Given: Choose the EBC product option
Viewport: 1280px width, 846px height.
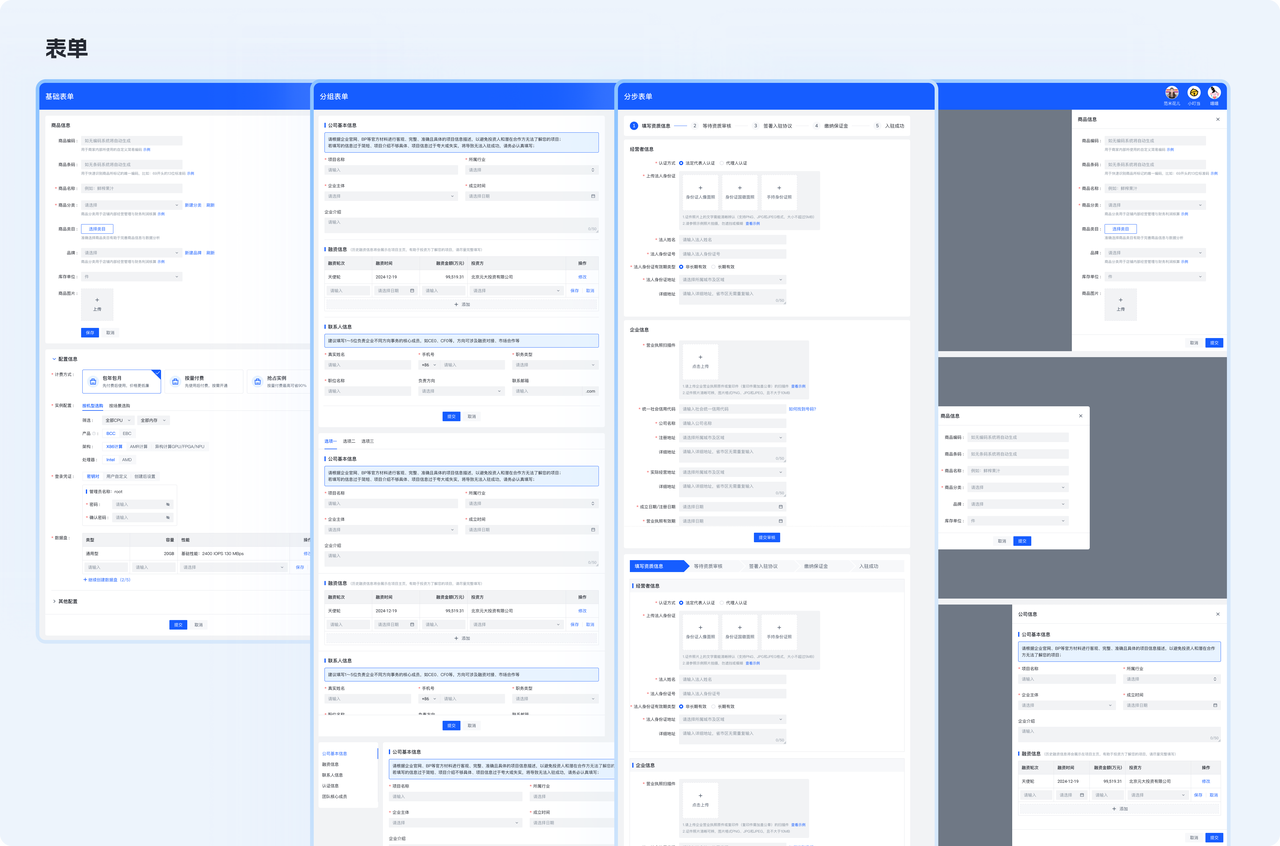Looking at the screenshot, I should click(127, 434).
